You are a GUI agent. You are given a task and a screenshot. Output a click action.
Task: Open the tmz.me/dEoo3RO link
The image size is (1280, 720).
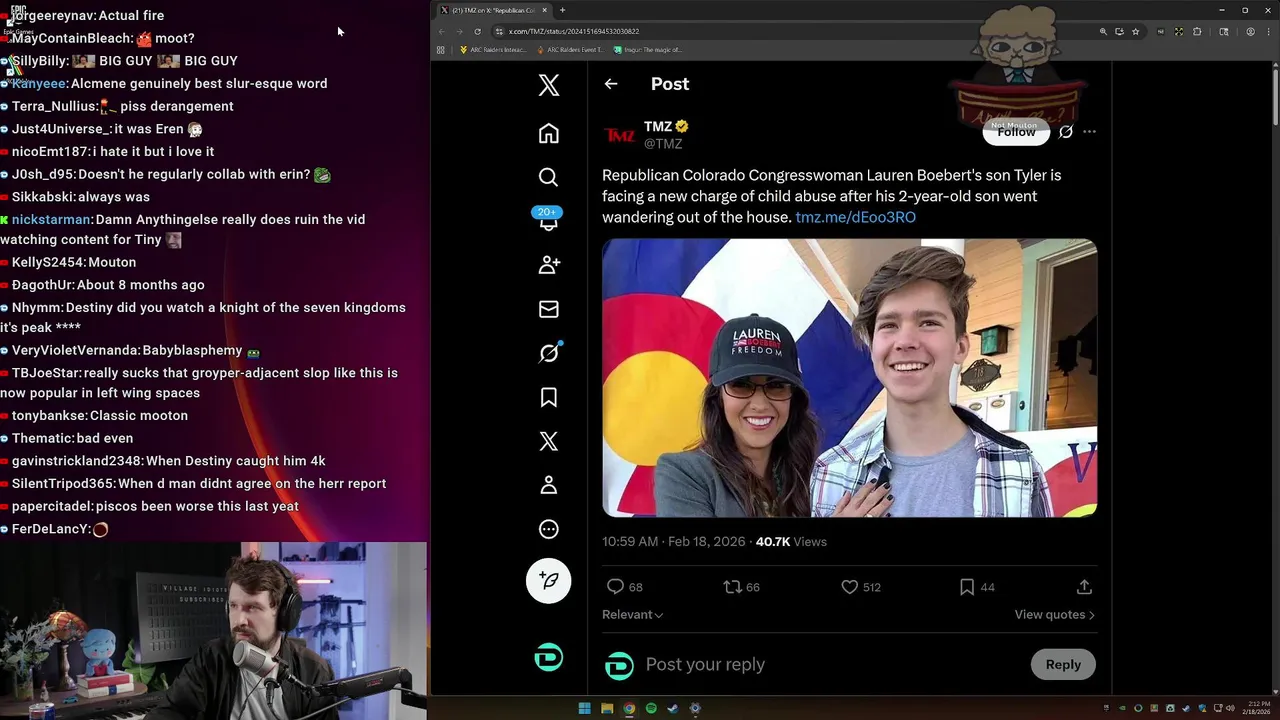click(855, 217)
